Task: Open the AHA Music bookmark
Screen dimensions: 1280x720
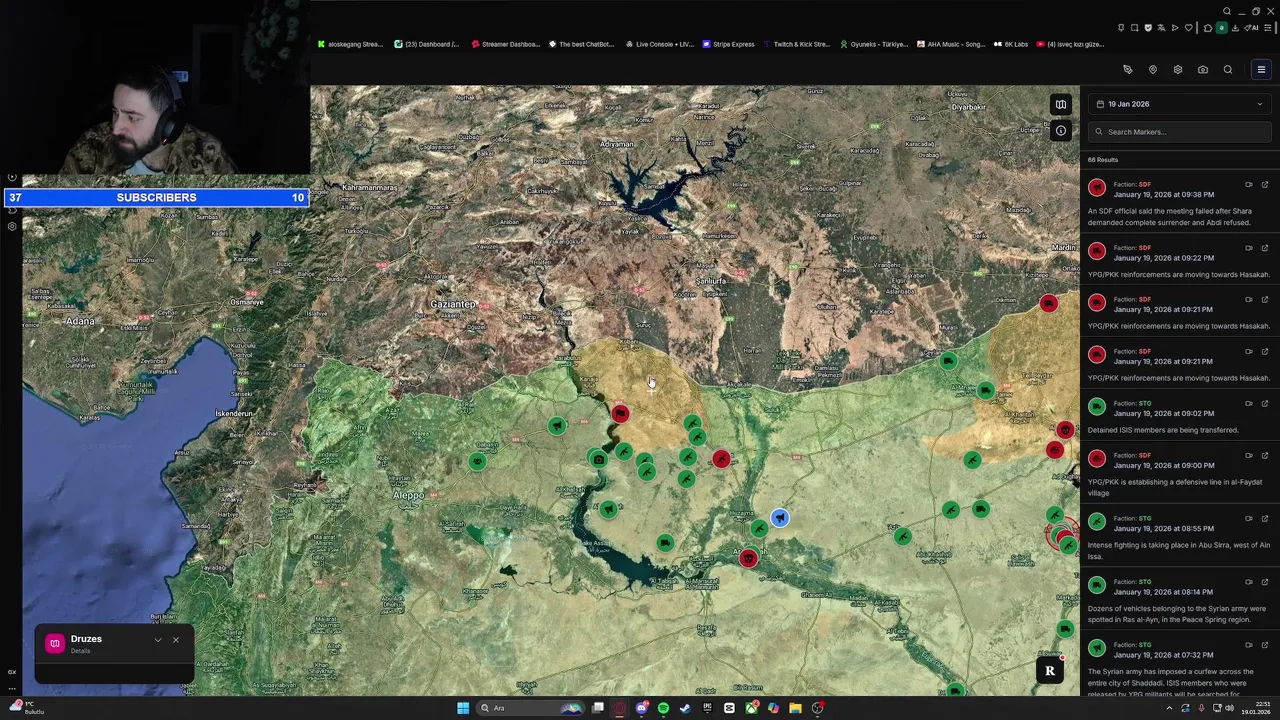Action: click(951, 44)
